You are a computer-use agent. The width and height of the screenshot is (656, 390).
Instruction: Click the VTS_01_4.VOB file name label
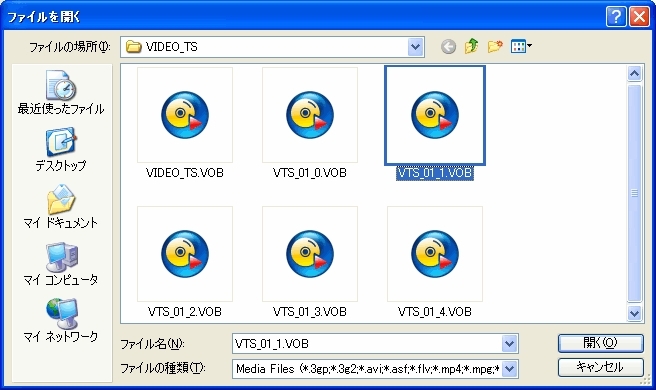435,312
